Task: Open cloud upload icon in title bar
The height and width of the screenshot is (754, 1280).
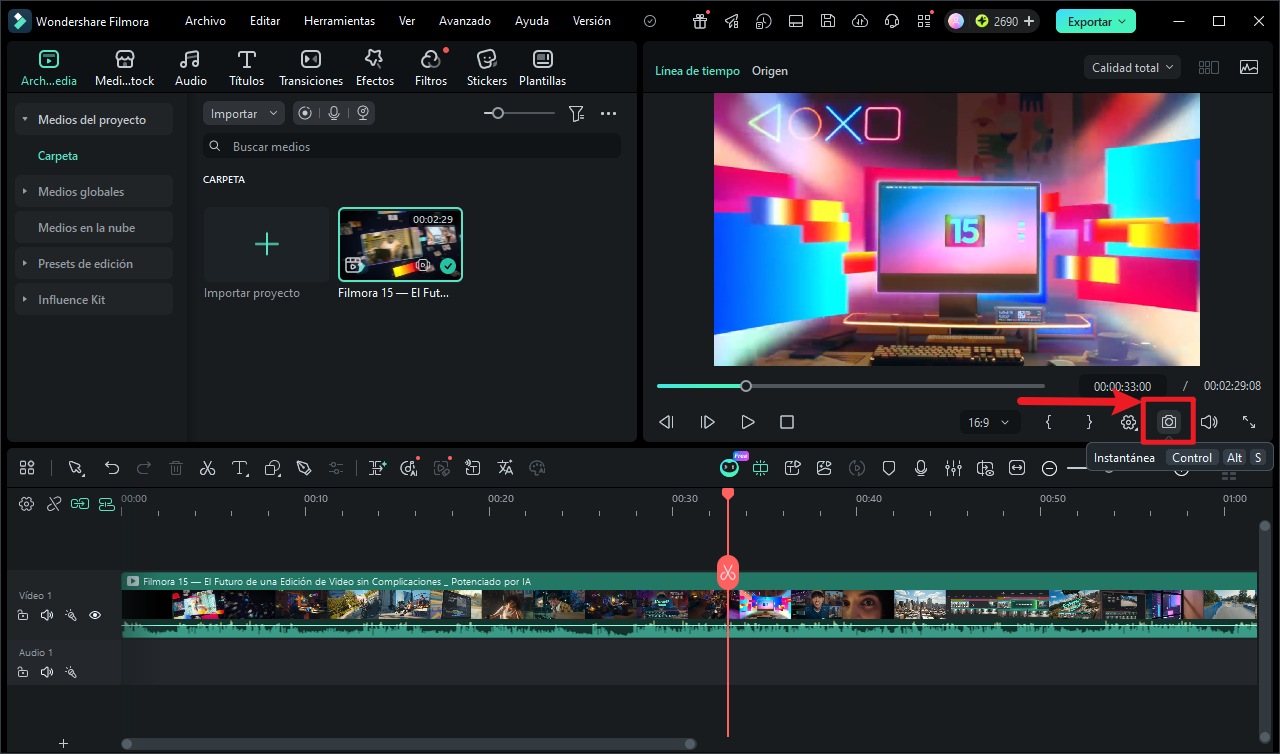Action: 860,21
